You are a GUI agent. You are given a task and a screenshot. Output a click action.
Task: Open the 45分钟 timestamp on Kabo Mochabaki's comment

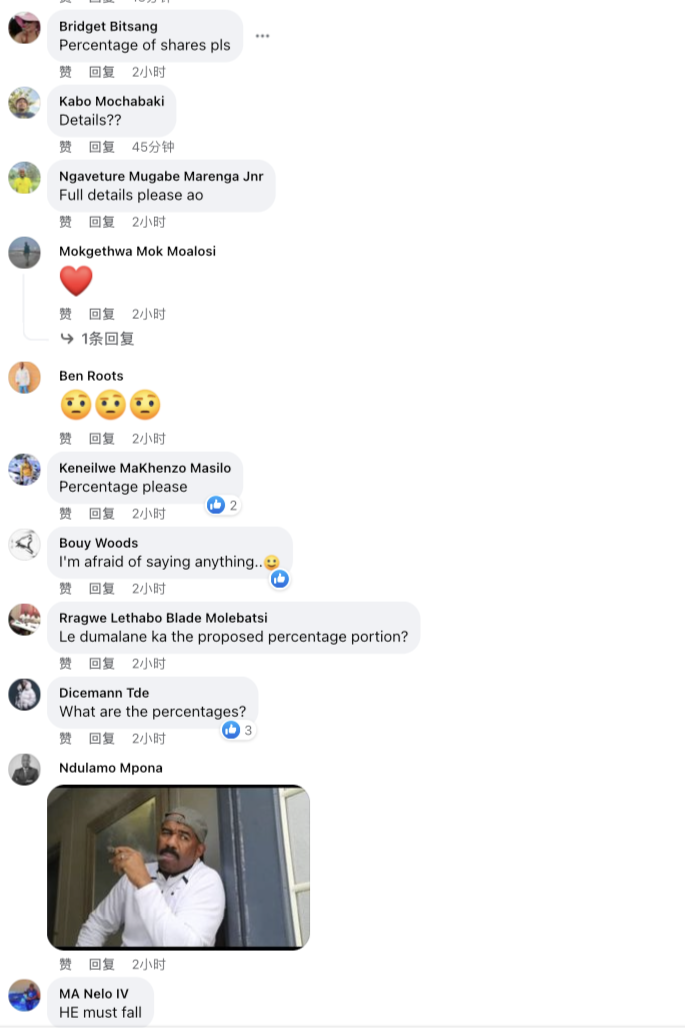tap(153, 147)
